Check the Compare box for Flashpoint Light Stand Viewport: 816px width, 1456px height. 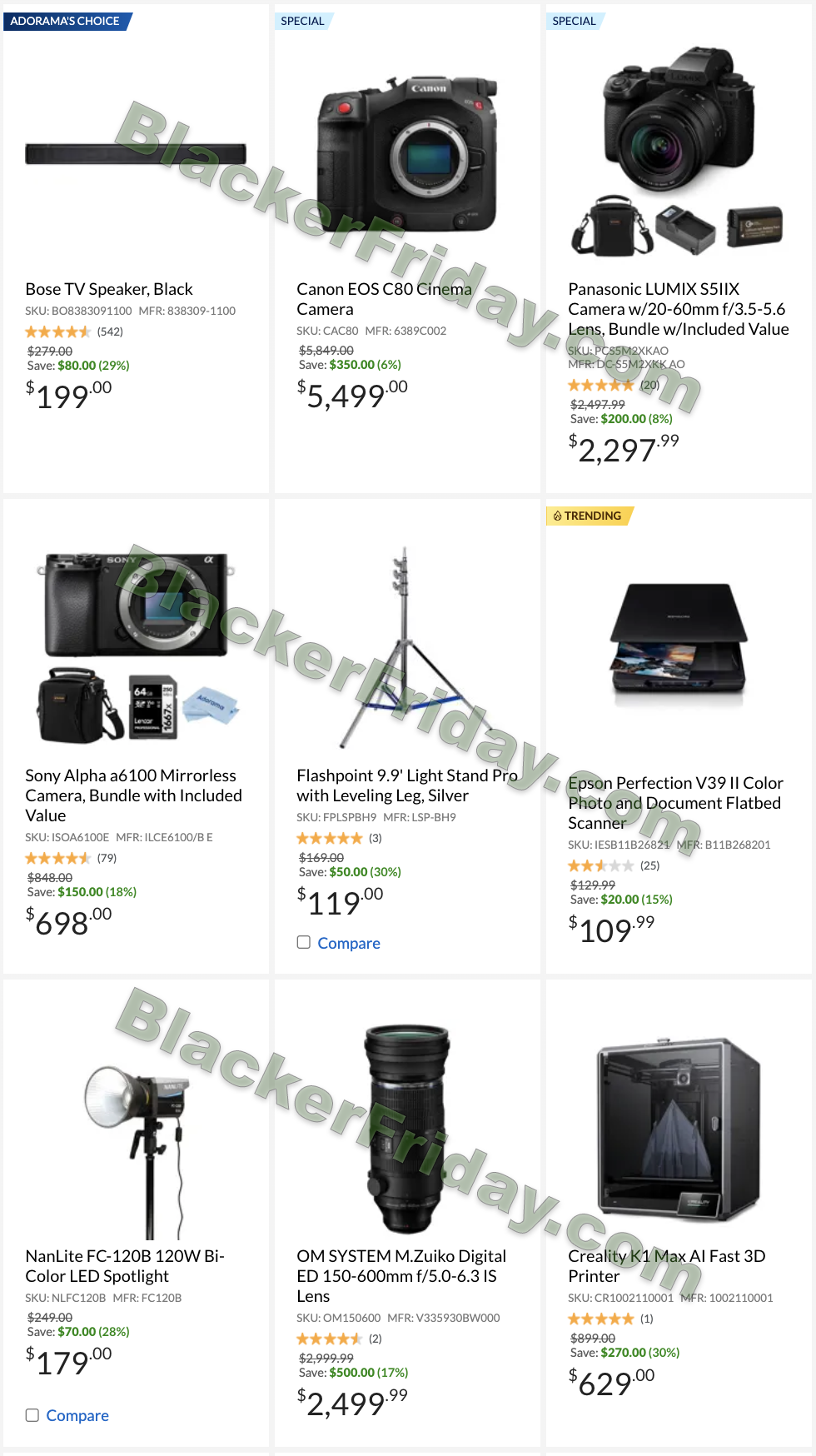tap(304, 942)
